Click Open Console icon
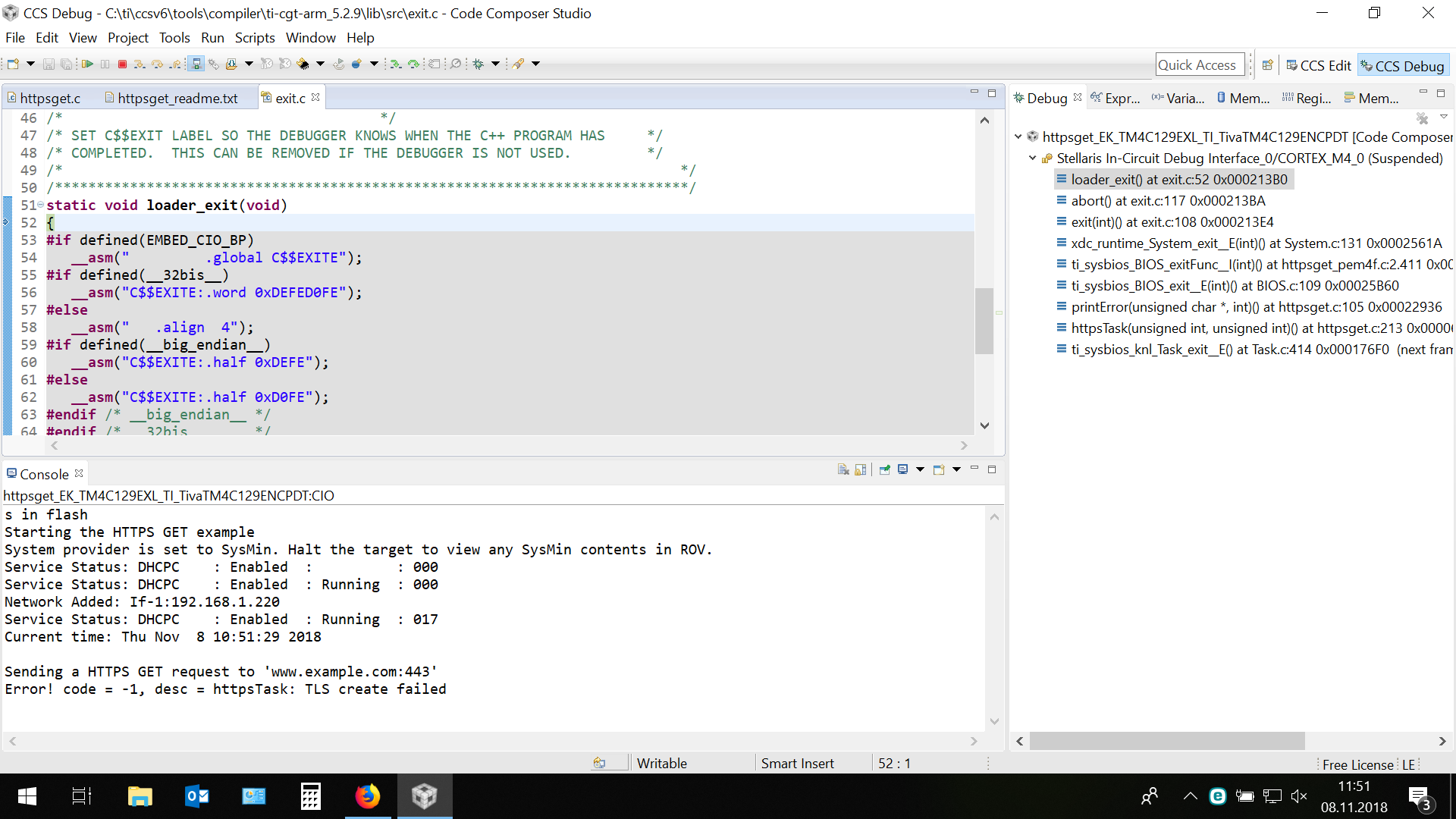This screenshot has width=1456, height=819. [x=939, y=469]
